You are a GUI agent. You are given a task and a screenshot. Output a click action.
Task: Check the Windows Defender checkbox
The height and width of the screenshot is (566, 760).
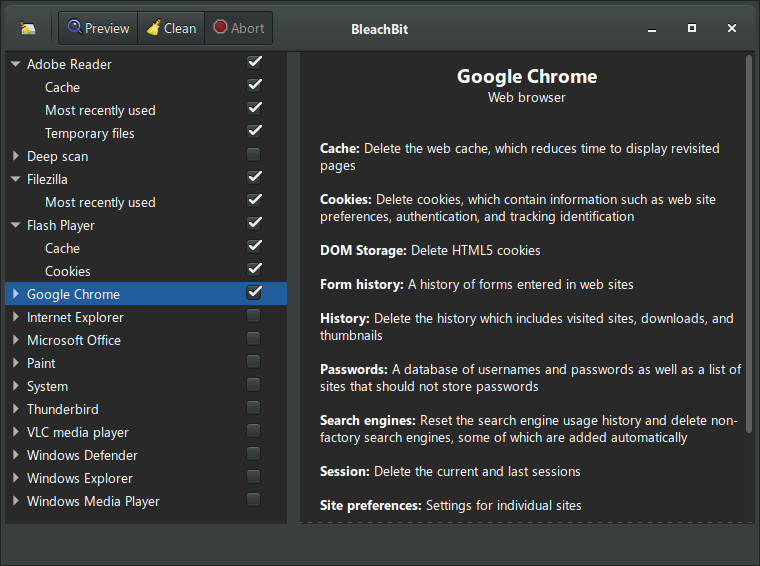coord(253,454)
